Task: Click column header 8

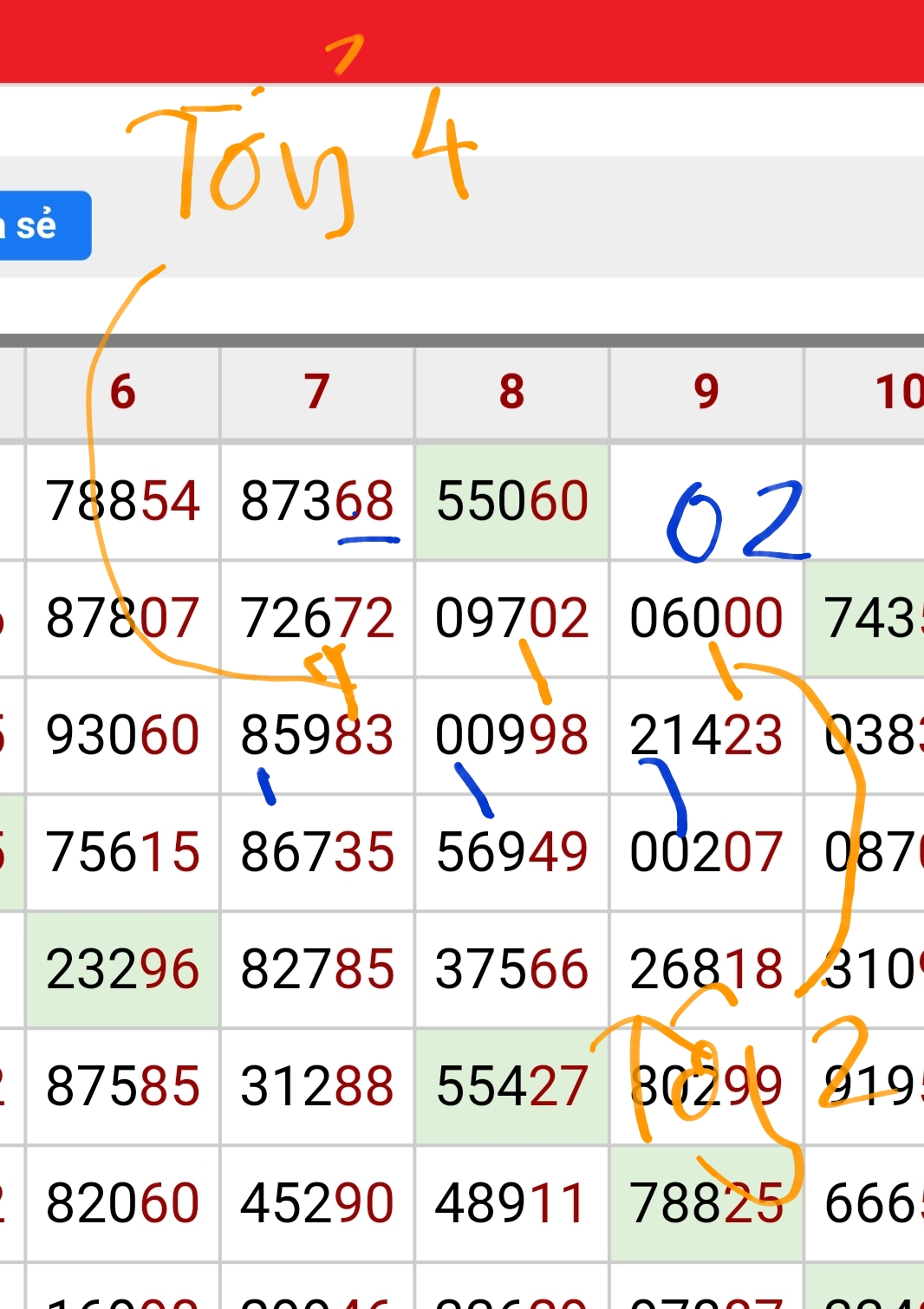Action: 511,392
